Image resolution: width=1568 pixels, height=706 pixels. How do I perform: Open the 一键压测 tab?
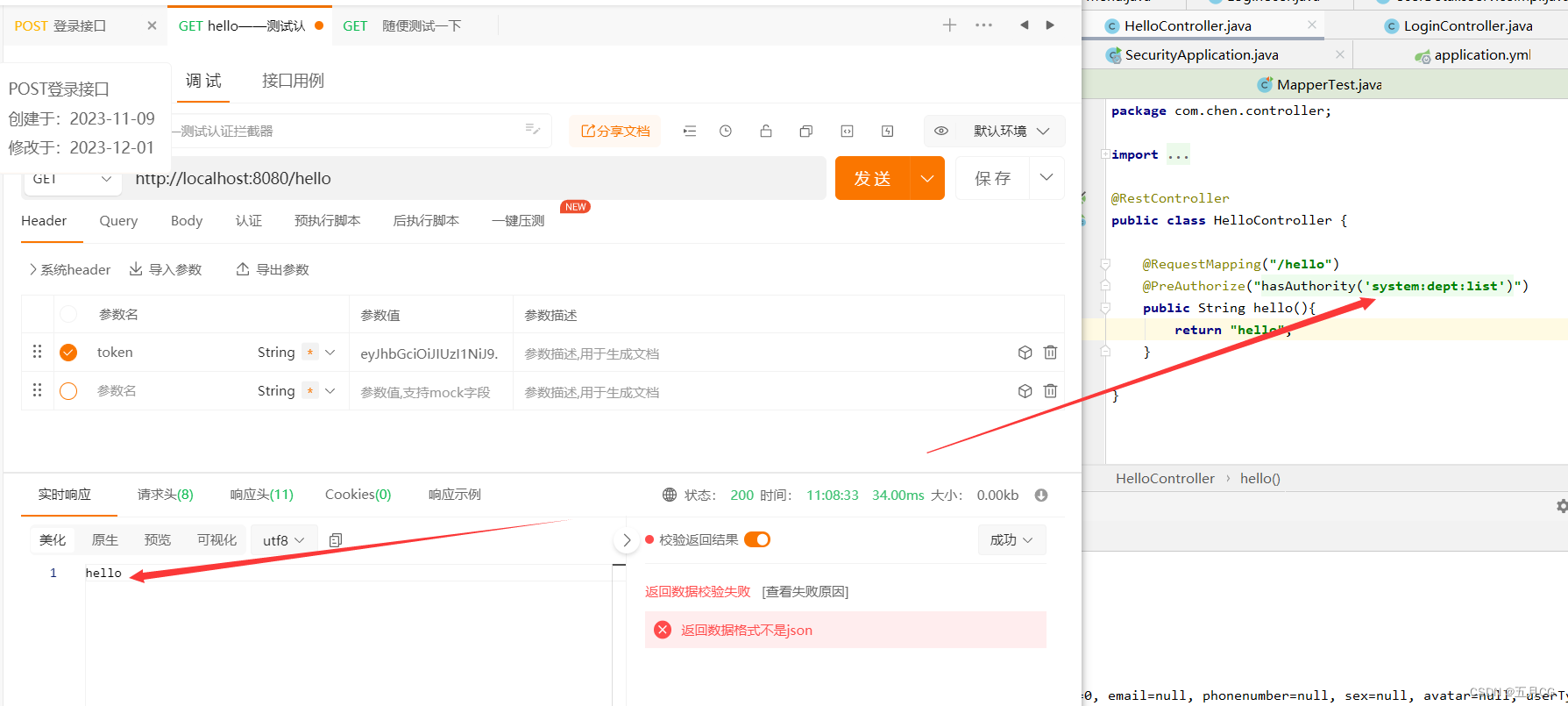518,221
